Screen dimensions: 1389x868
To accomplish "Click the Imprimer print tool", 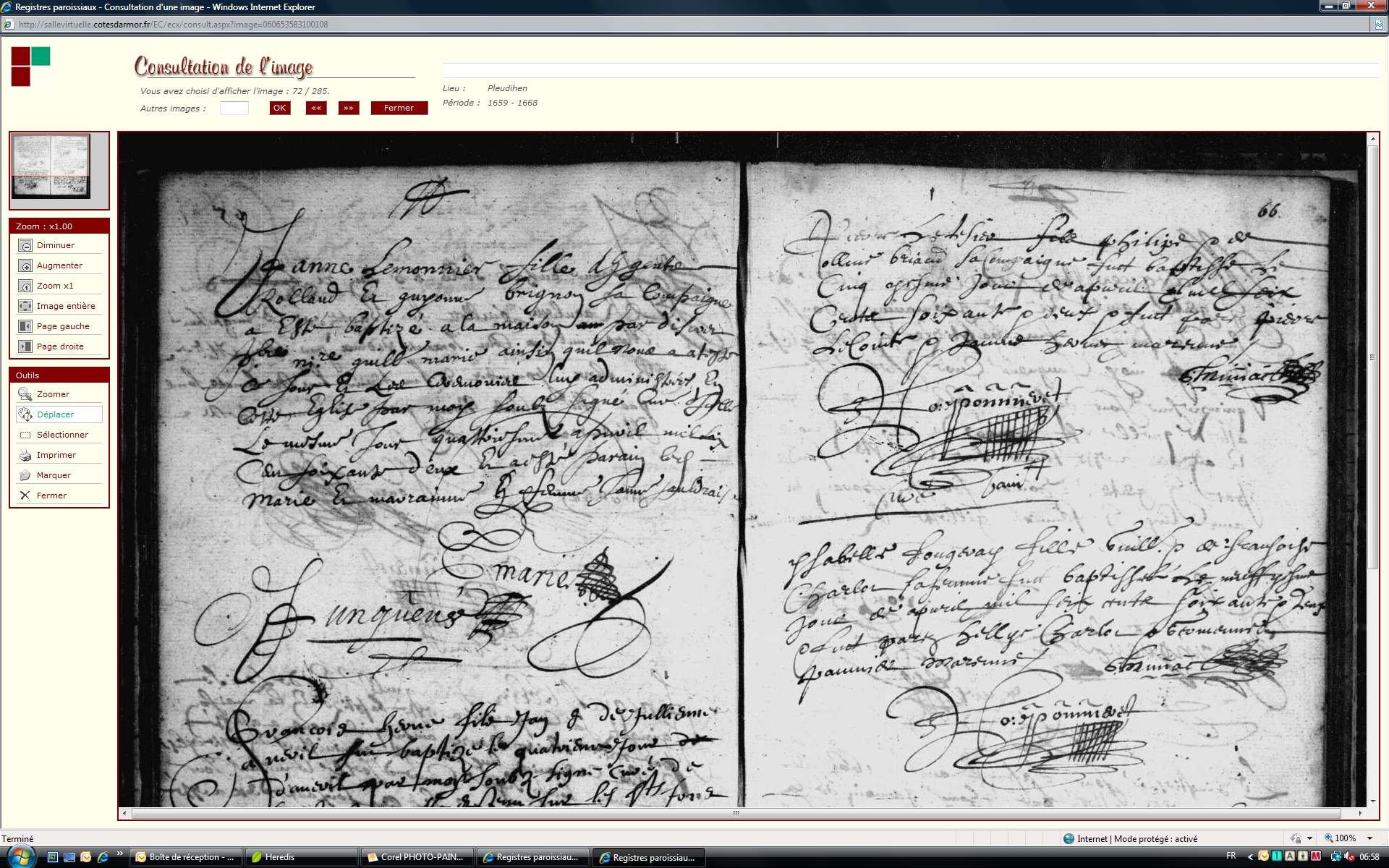I will pyautogui.click(x=25, y=456).
